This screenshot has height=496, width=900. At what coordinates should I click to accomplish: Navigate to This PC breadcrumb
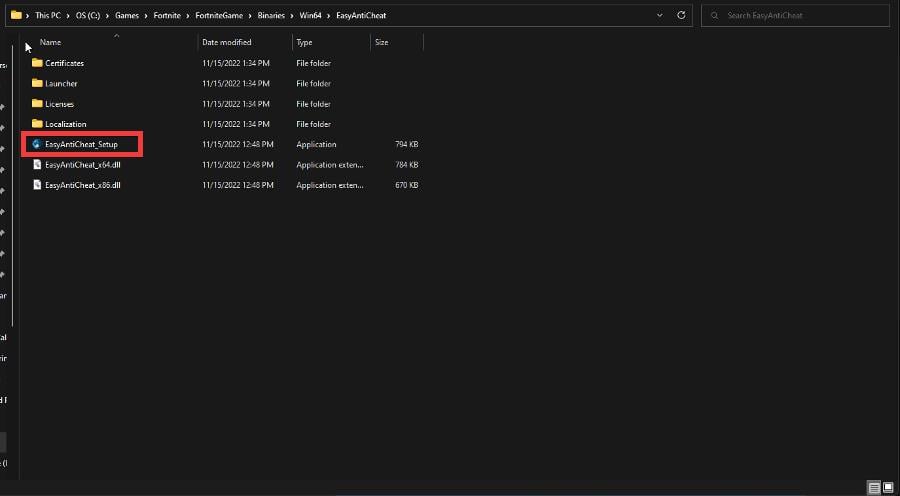[48, 16]
